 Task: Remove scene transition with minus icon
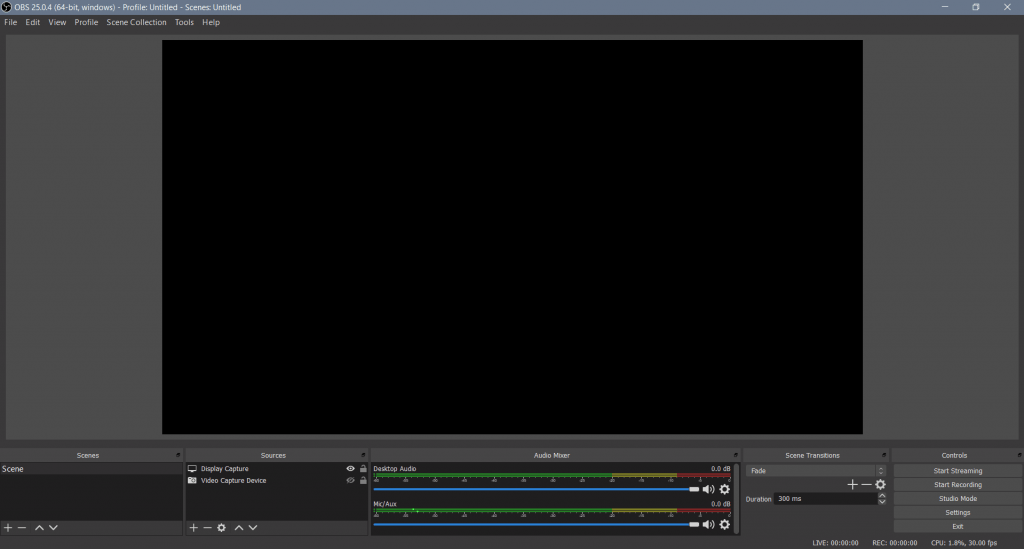click(x=866, y=484)
